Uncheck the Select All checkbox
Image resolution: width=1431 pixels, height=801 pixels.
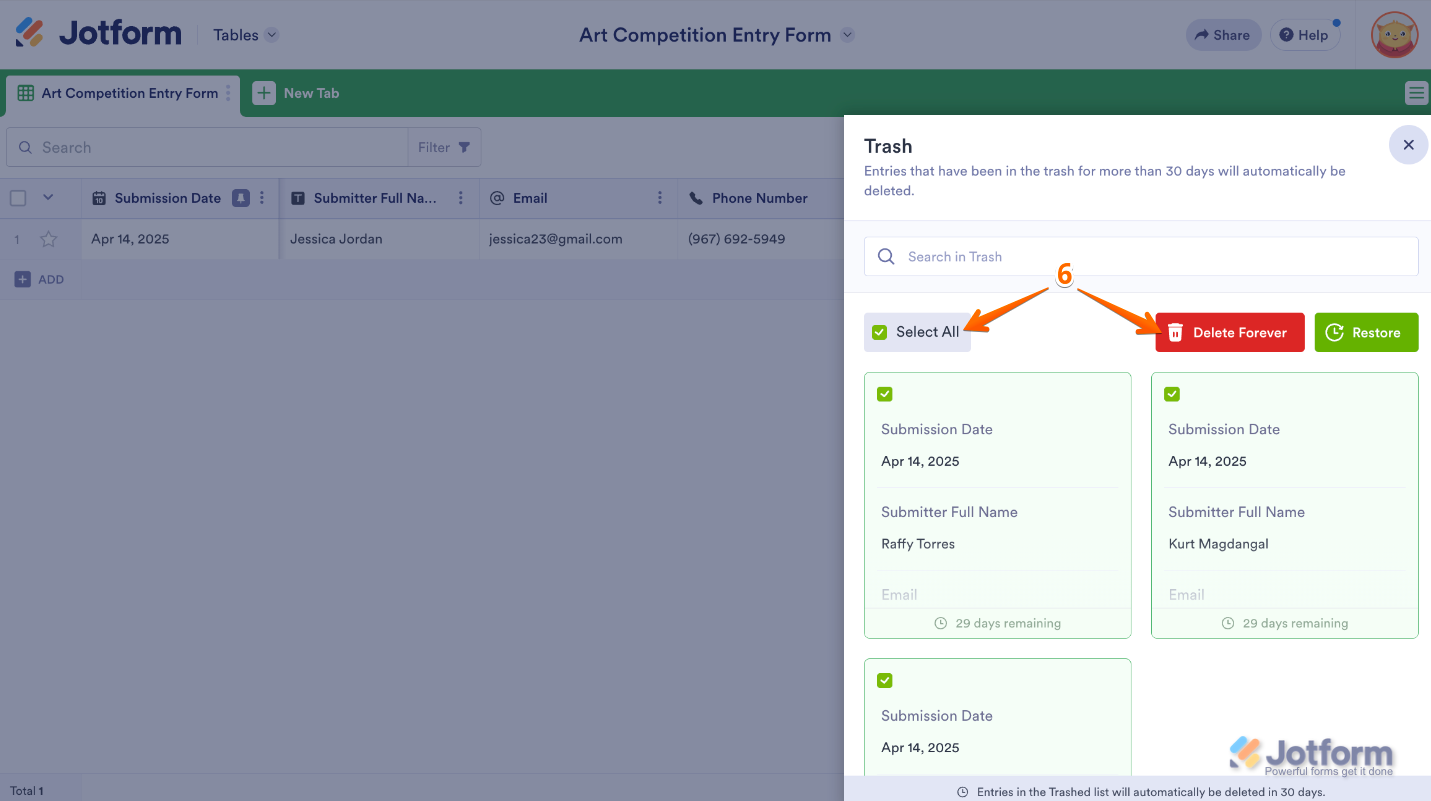tap(880, 332)
